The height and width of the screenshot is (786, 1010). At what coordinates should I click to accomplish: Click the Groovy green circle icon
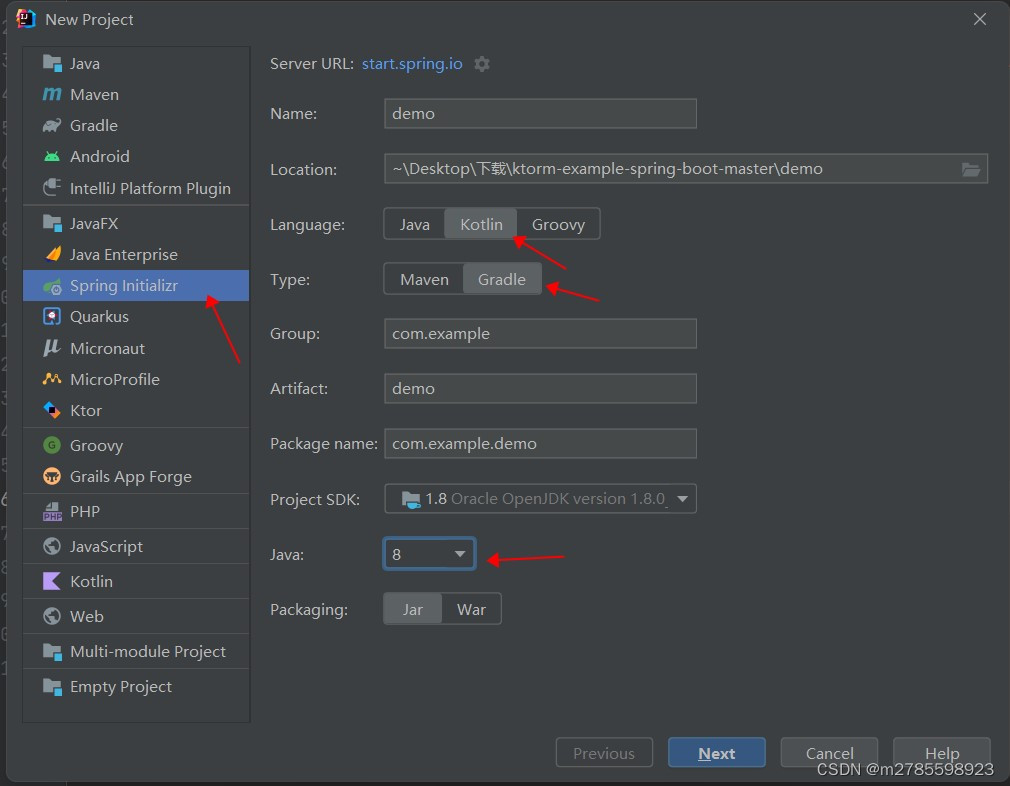click(x=52, y=445)
